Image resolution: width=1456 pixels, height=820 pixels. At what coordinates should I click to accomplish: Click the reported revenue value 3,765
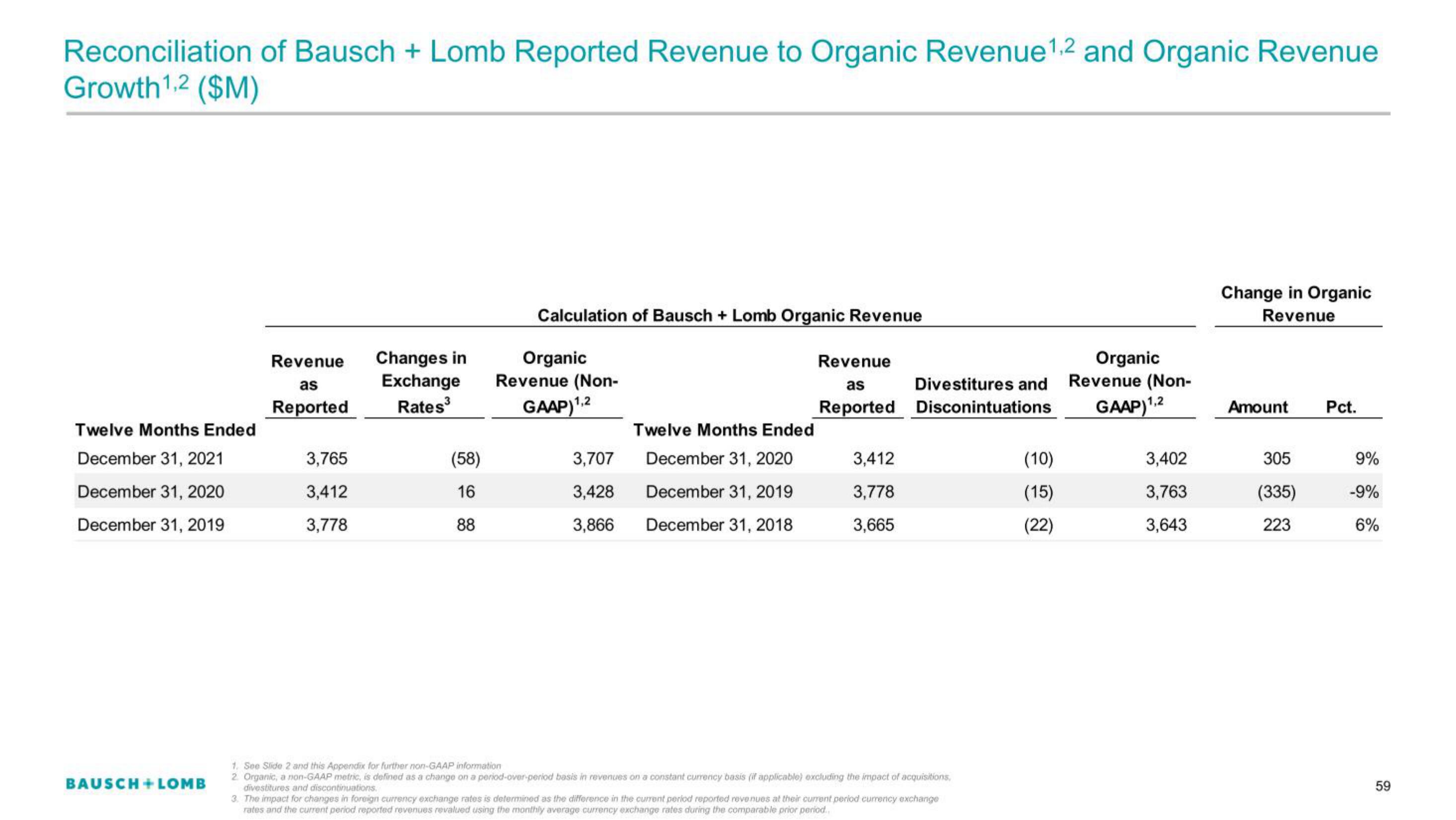pyautogui.click(x=327, y=458)
